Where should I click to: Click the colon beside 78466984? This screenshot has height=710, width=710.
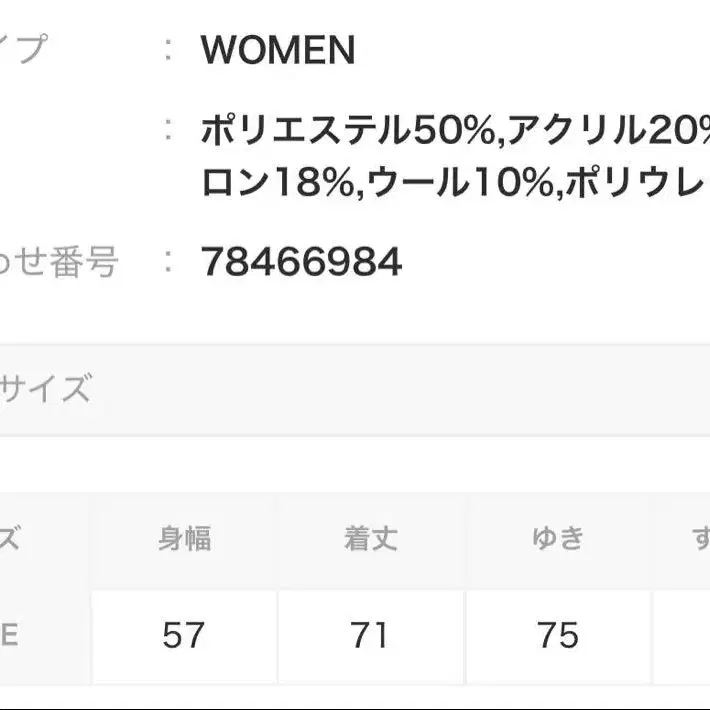click(170, 263)
